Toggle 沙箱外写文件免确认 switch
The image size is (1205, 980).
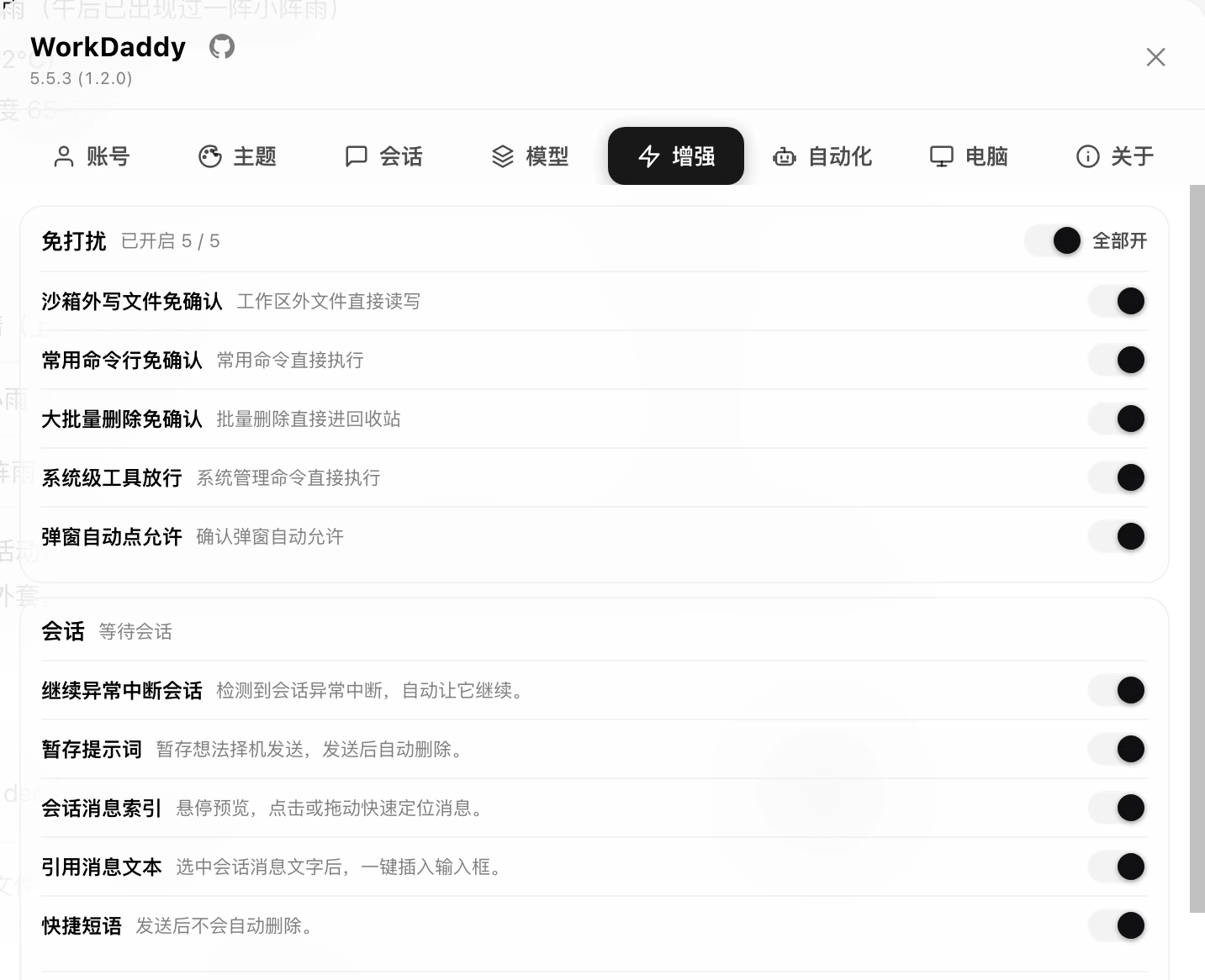(x=1118, y=301)
